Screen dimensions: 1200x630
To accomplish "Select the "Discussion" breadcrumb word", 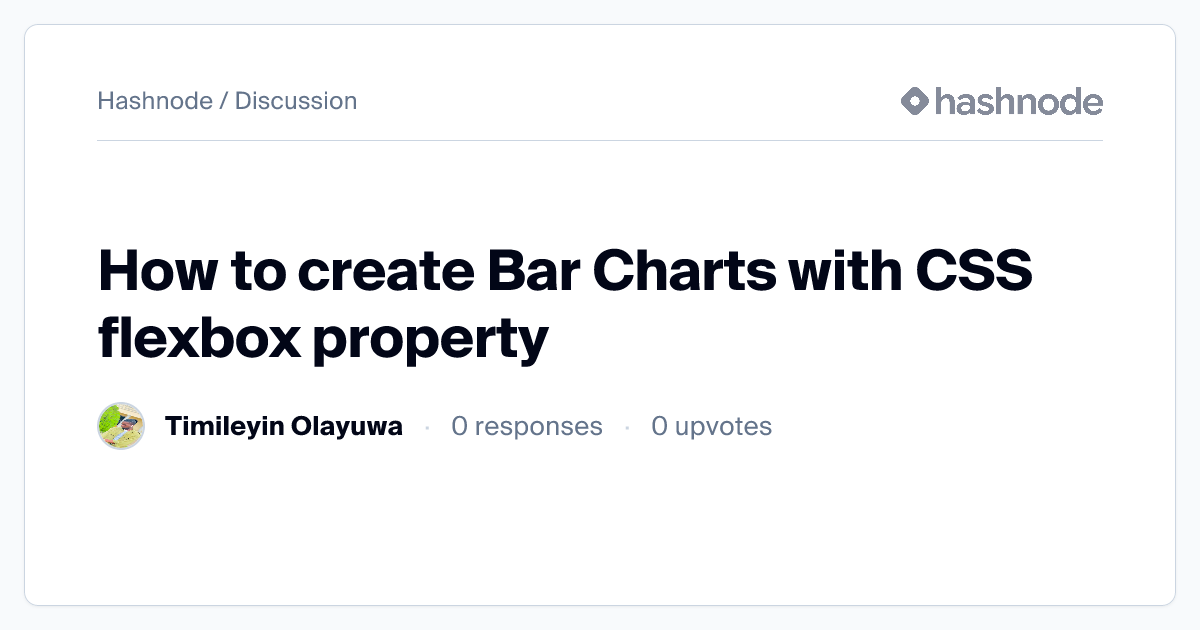I will [296, 101].
